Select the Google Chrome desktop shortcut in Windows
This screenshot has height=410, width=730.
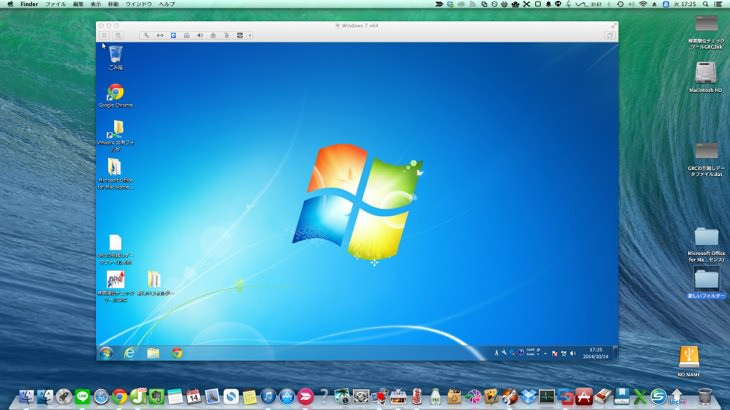(x=115, y=95)
